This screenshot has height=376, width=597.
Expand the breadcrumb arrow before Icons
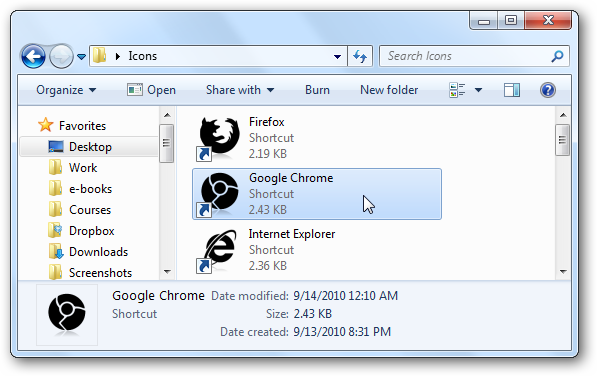coord(118,56)
